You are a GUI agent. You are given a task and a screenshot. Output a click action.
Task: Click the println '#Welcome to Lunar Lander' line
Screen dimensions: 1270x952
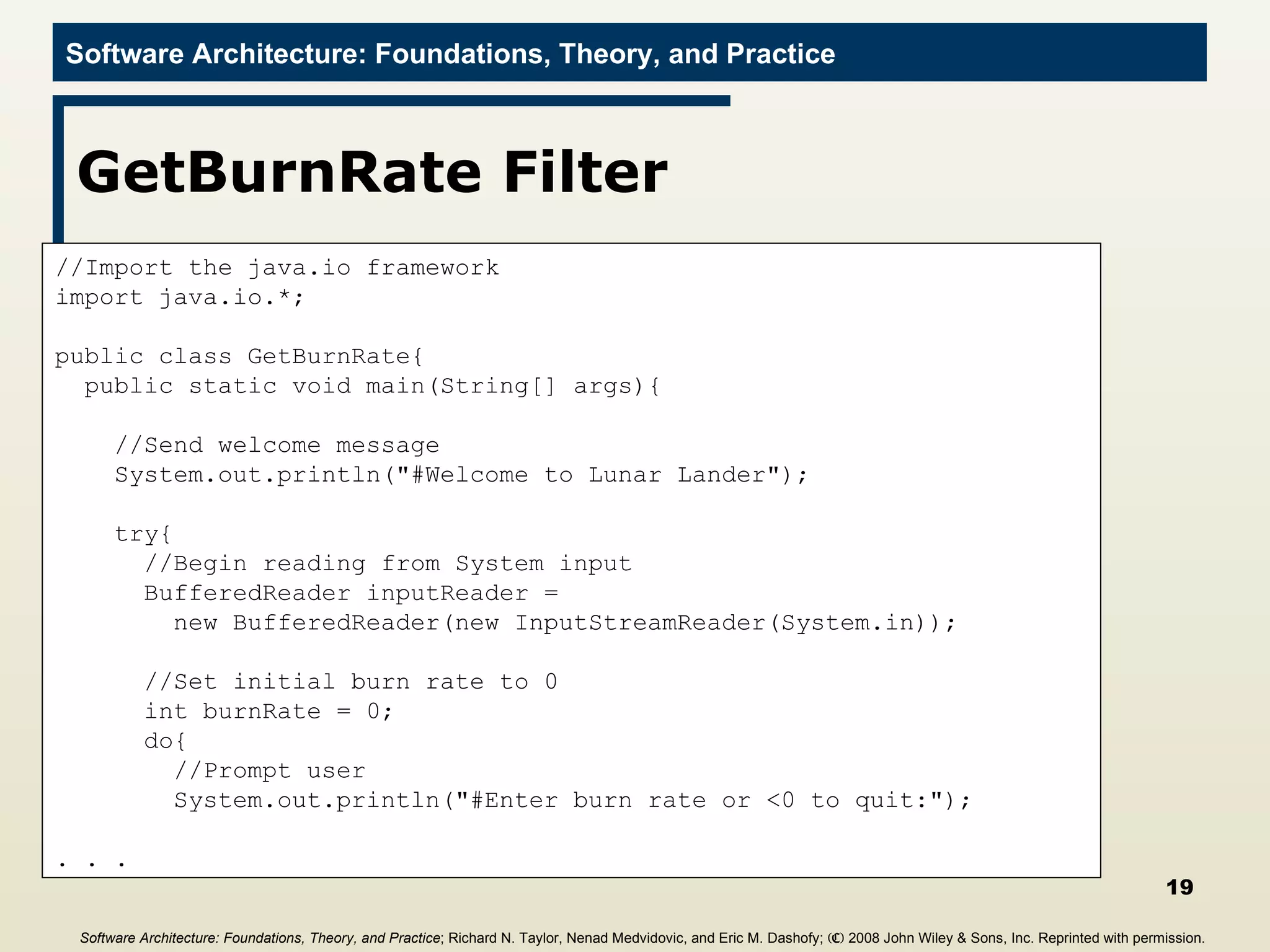pos(462,475)
